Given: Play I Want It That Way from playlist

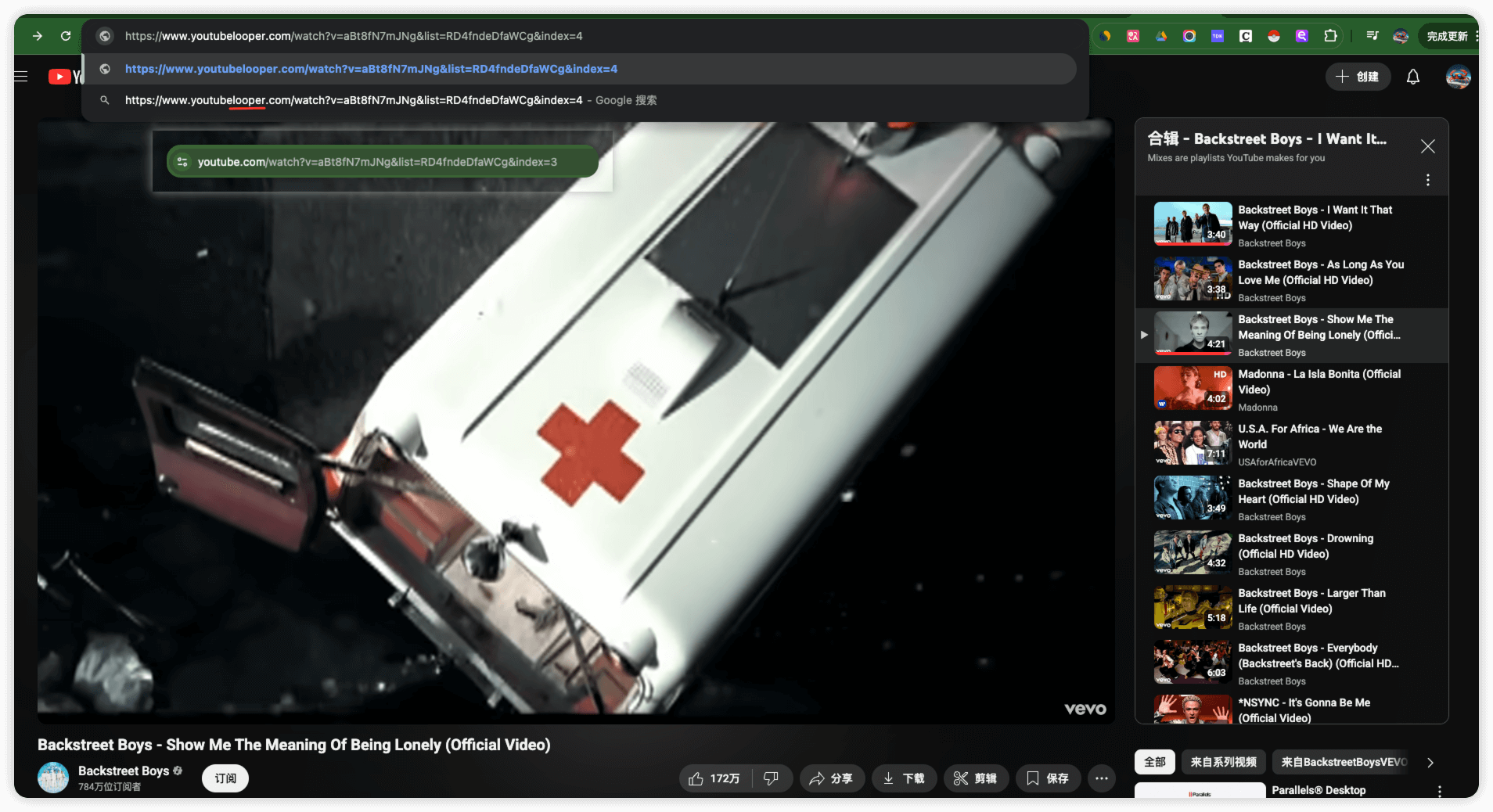Looking at the screenshot, I should click(1291, 225).
